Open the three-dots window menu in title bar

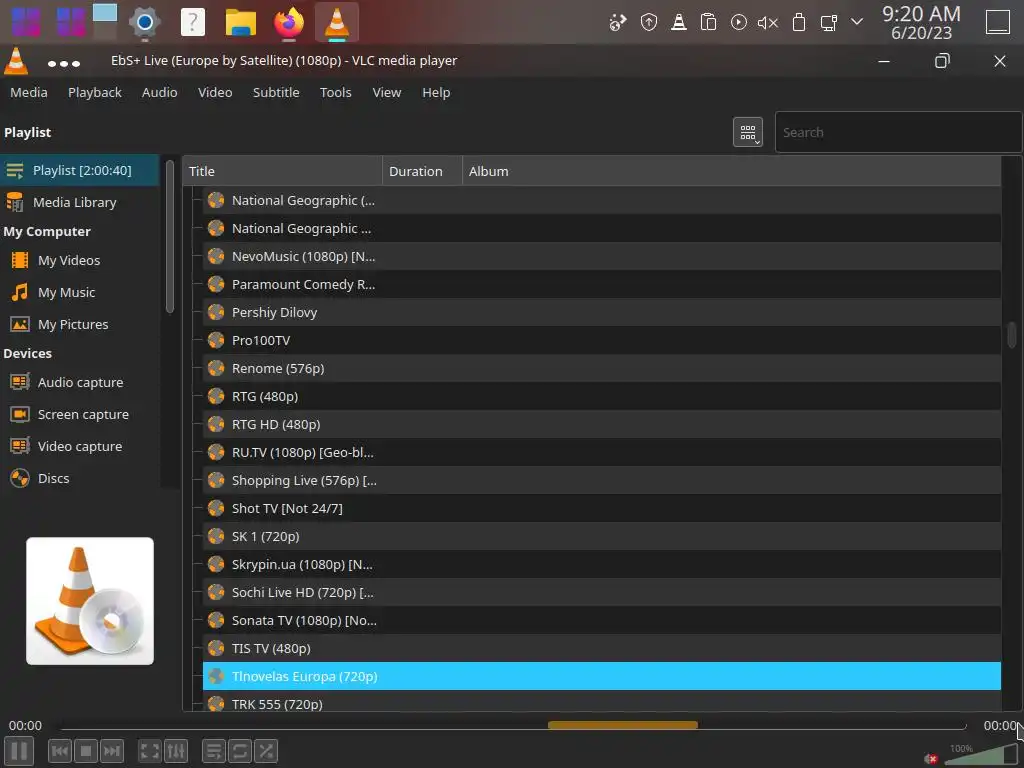pos(64,63)
